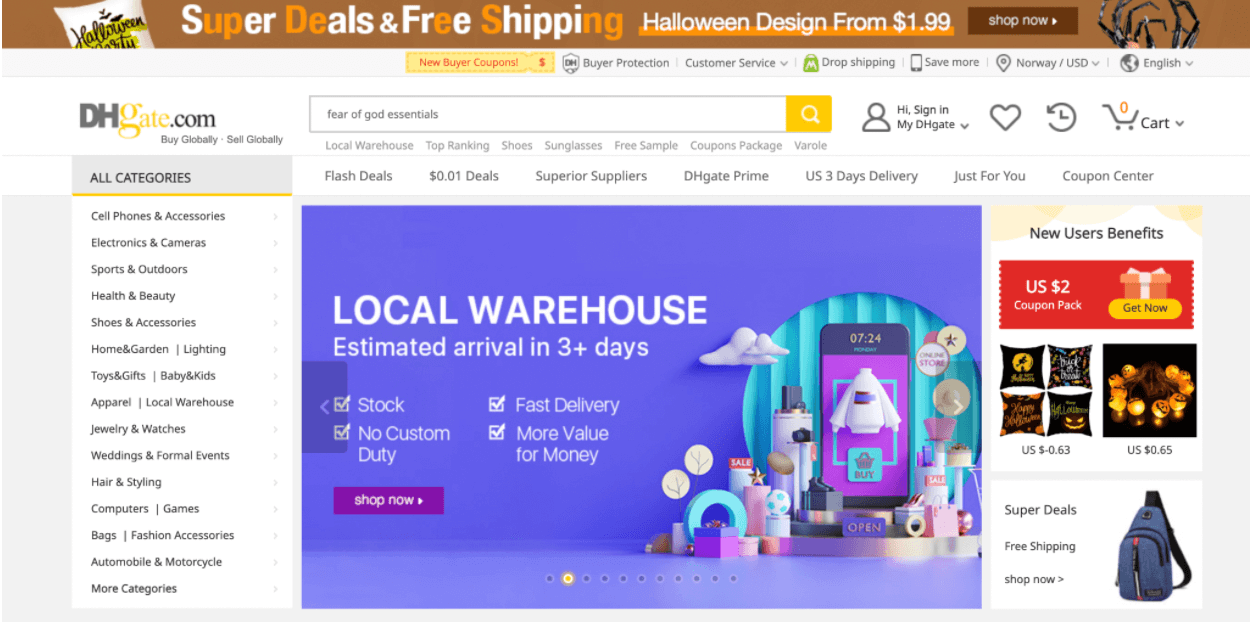Click the Buyer Protection shield icon
1250x624 pixels.
tap(571, 63)
